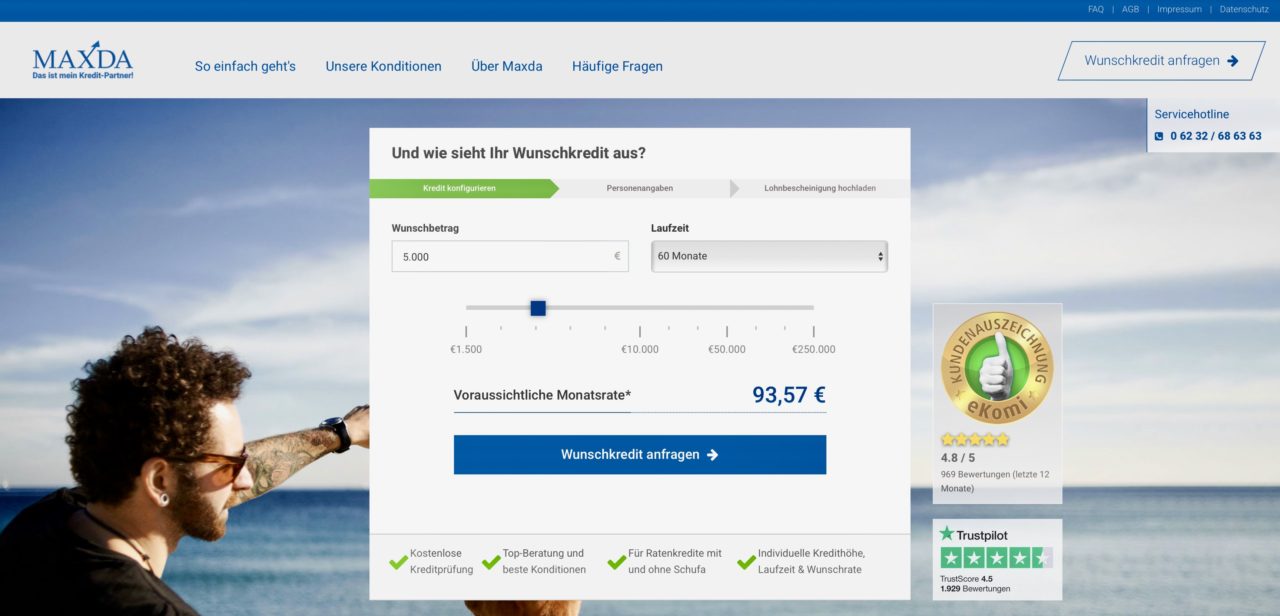
Task: Click the €250.000 slider label
Action: (814, 349)
